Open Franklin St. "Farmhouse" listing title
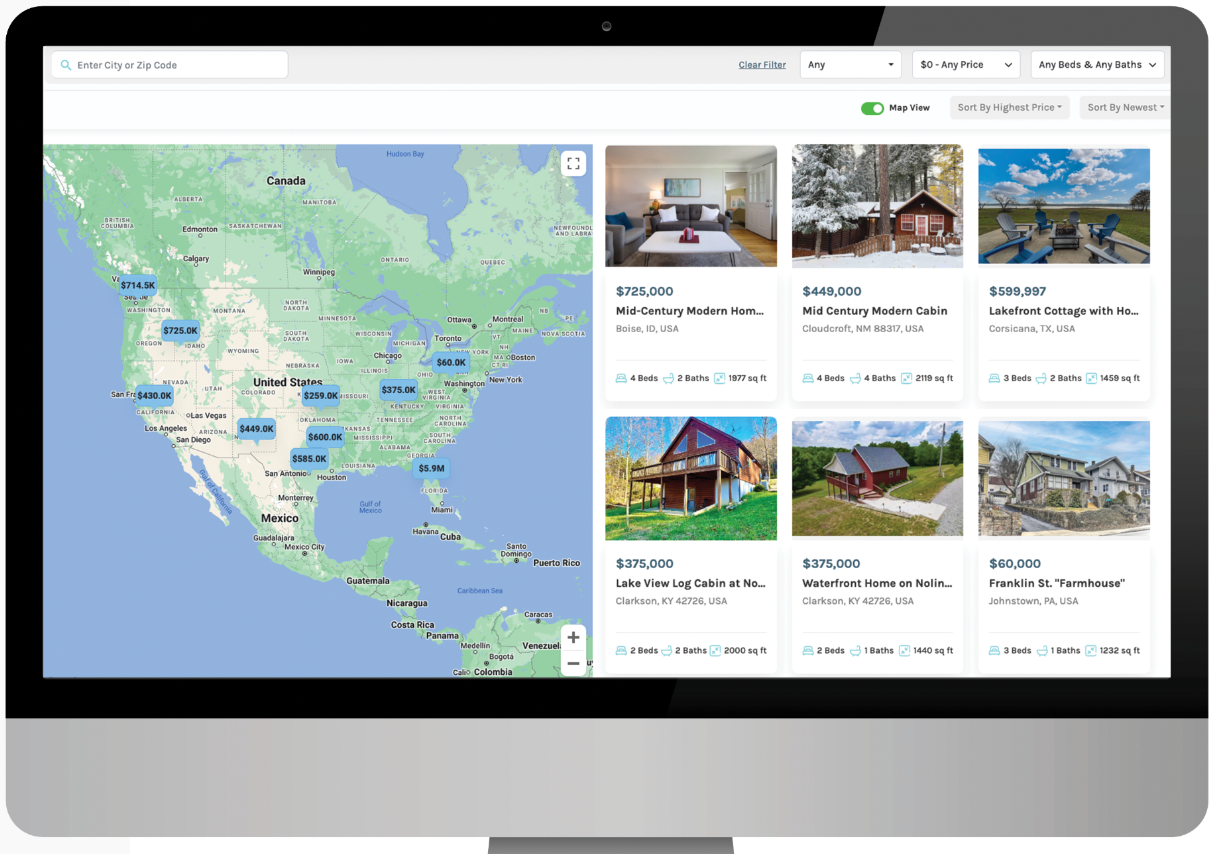This screenshot has width=1213, height=854. tap(1057, 583)
